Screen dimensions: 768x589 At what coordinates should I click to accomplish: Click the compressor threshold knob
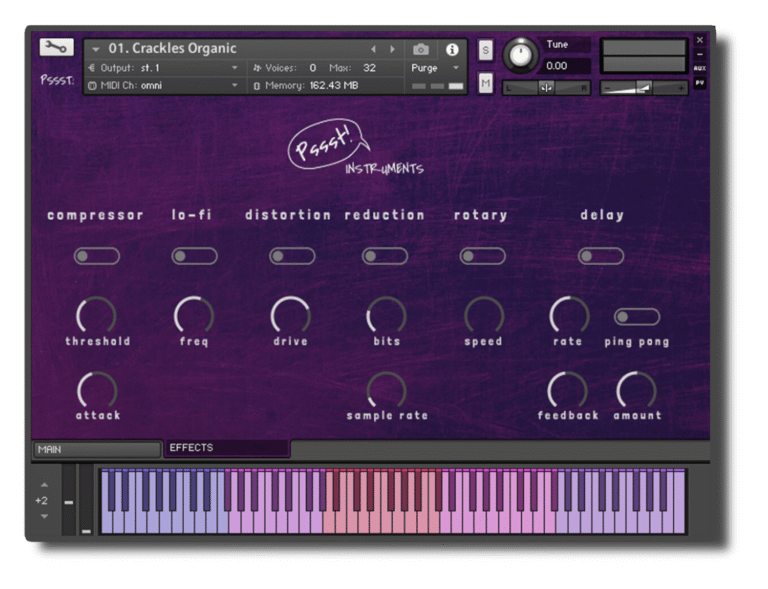point(96,315)
